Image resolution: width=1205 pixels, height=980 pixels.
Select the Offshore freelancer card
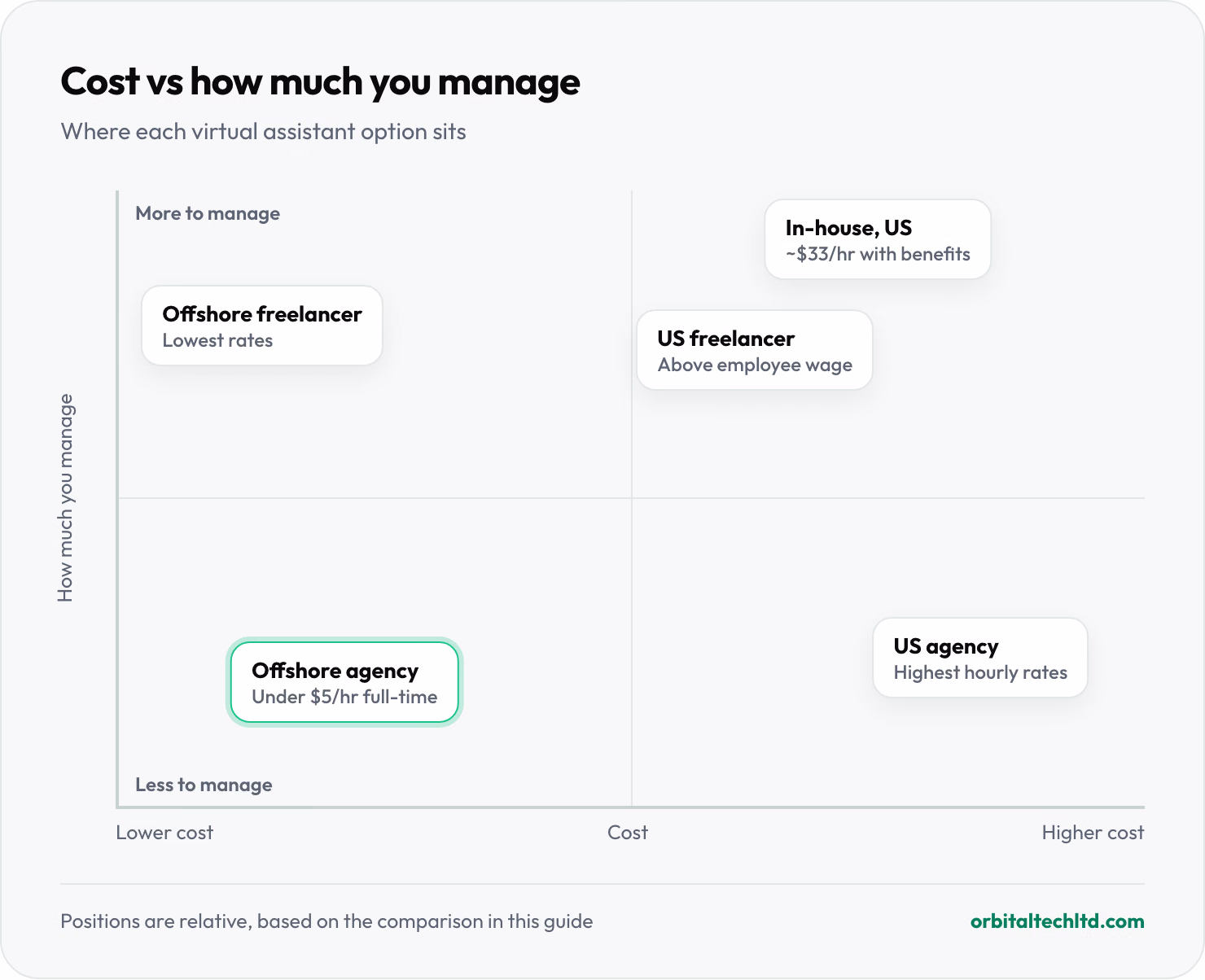click(262, 326)
